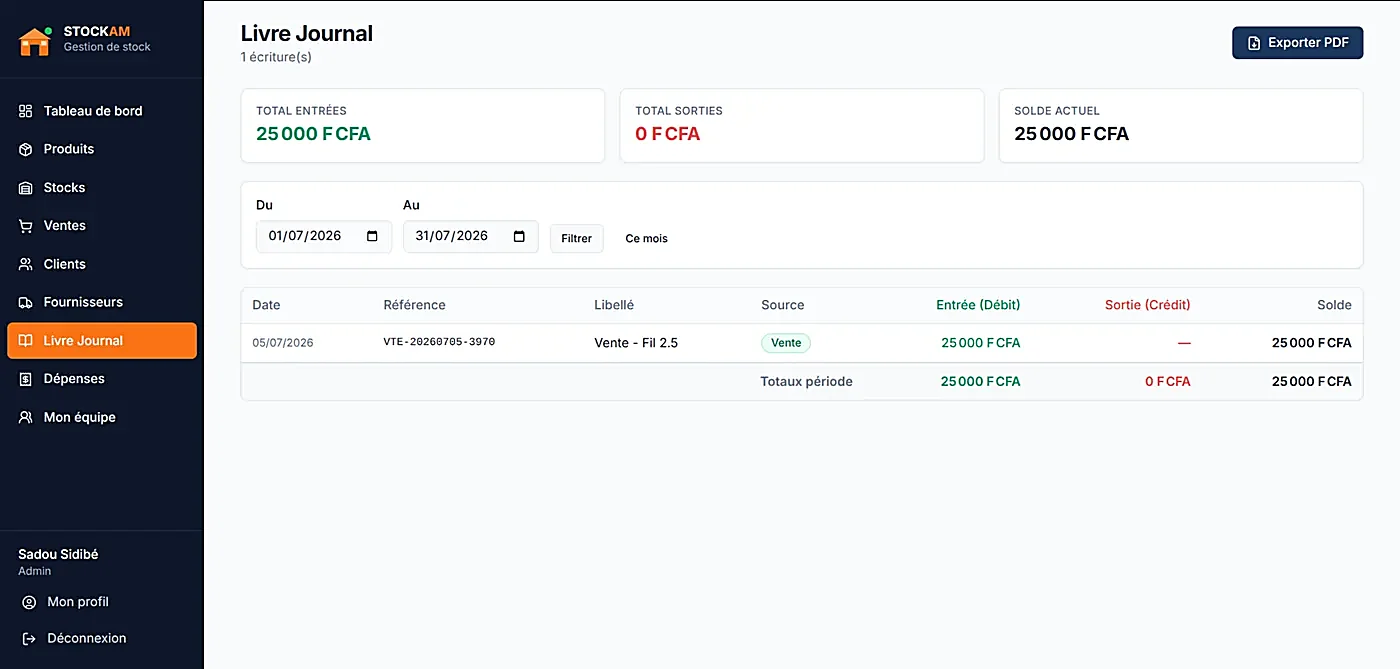Click the Vente - Fil 2.5 label cell

click(636, 343)
